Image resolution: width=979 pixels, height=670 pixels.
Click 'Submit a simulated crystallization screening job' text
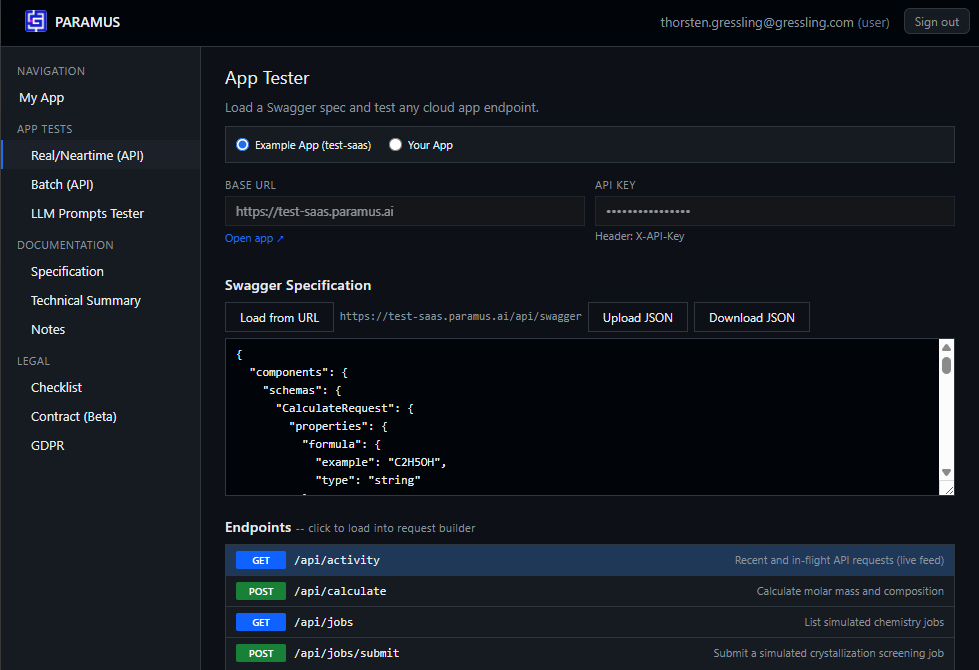829,653
